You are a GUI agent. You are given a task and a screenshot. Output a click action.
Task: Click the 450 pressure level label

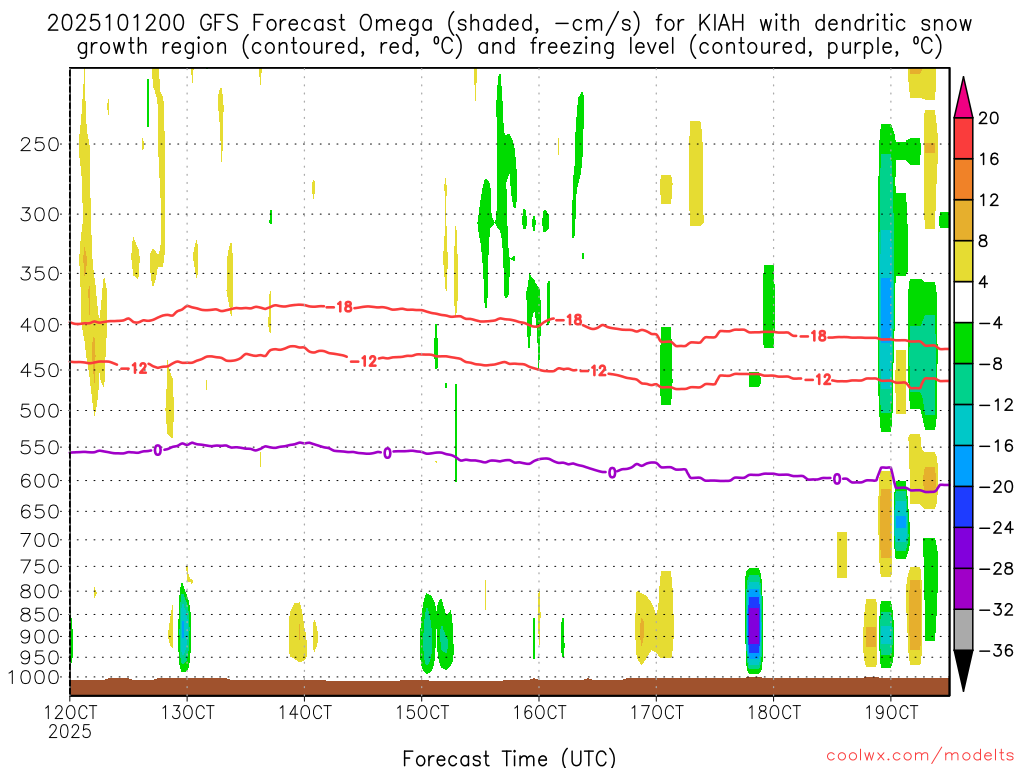pos(40,370)
